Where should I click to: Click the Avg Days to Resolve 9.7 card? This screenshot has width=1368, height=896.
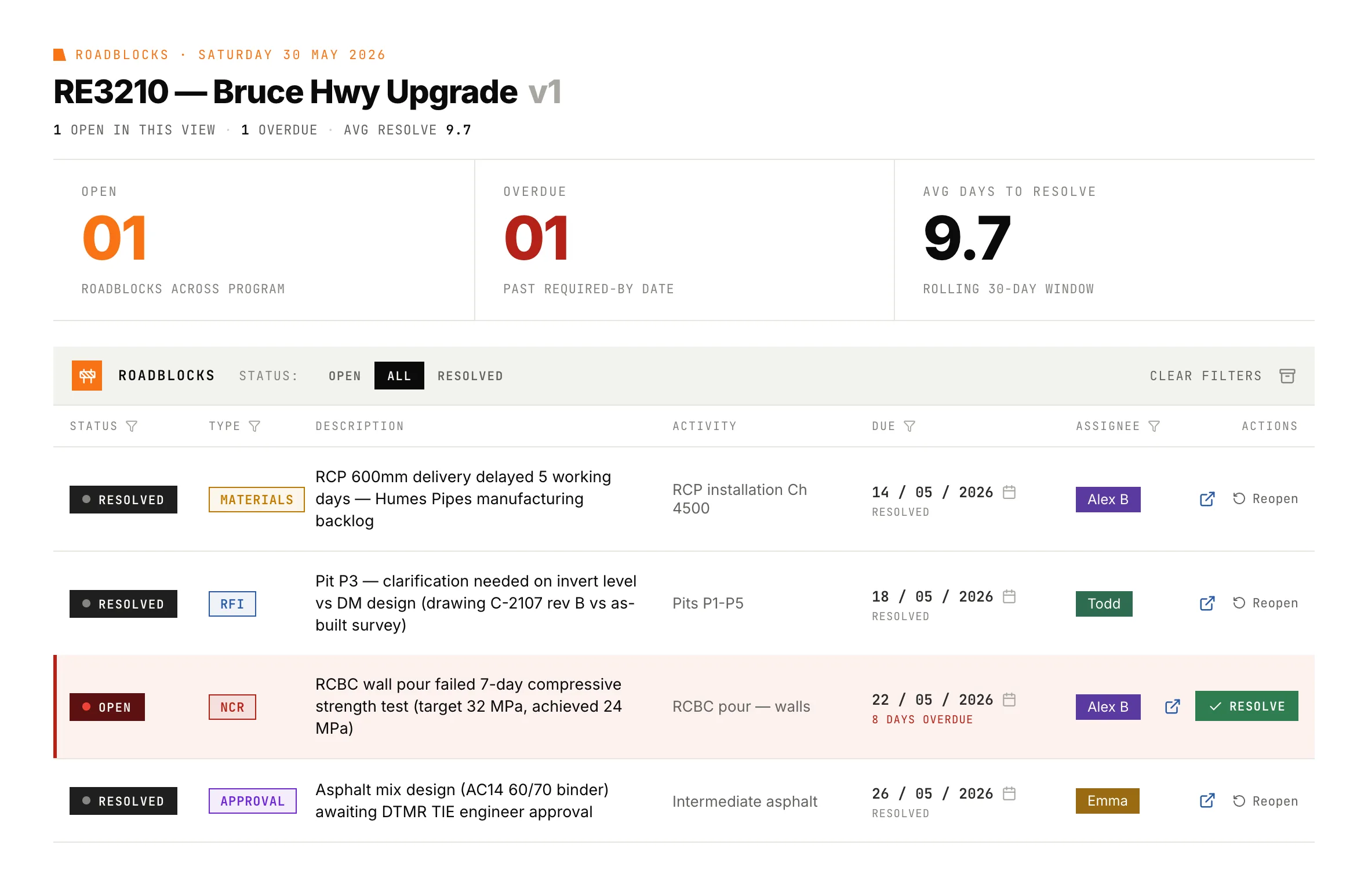click(x=1105, y=240)
